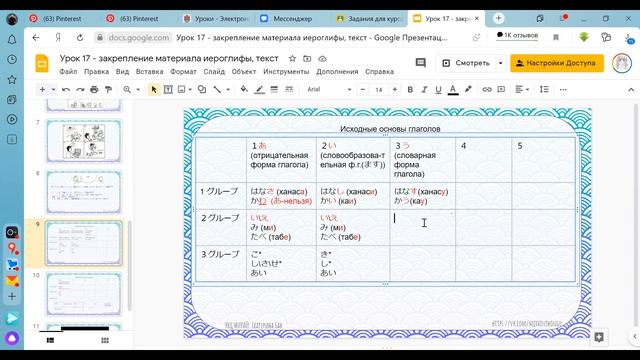Add a comment from the toolbar
The height and width of the screenshot is (360, 640).
point(501,89)
